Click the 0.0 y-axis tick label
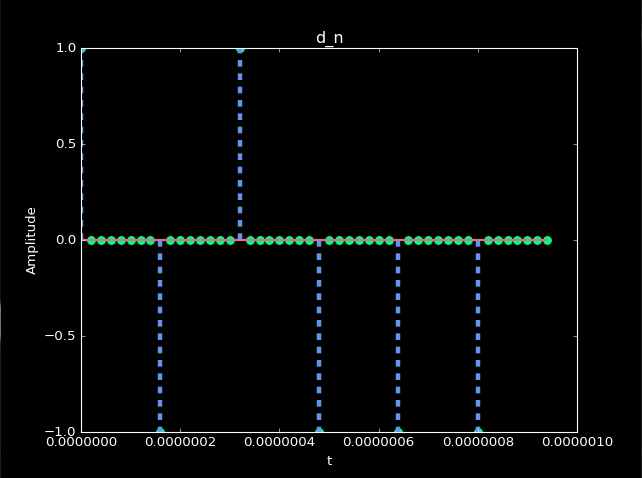The height and width of the screenshot is (478, 642). coord(66,240)
